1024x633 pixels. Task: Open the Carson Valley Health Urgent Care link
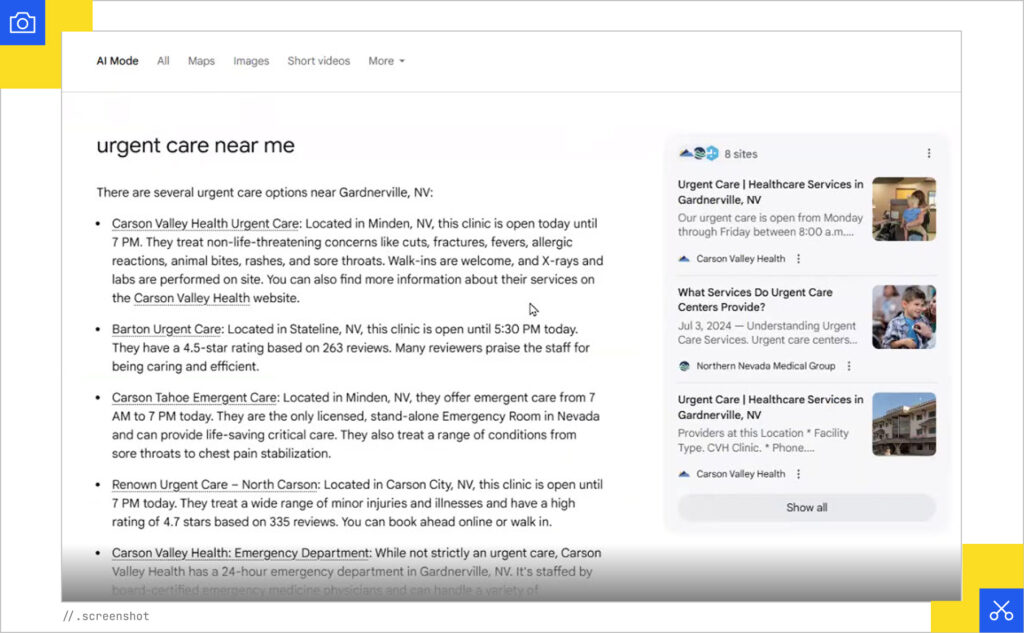(x=205, y=224)
